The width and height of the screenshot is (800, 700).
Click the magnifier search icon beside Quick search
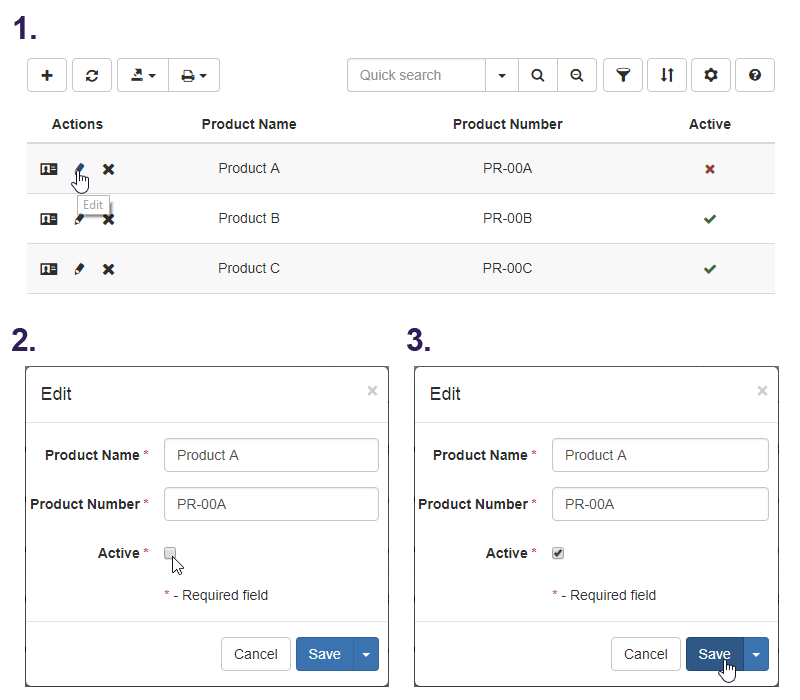538,75
